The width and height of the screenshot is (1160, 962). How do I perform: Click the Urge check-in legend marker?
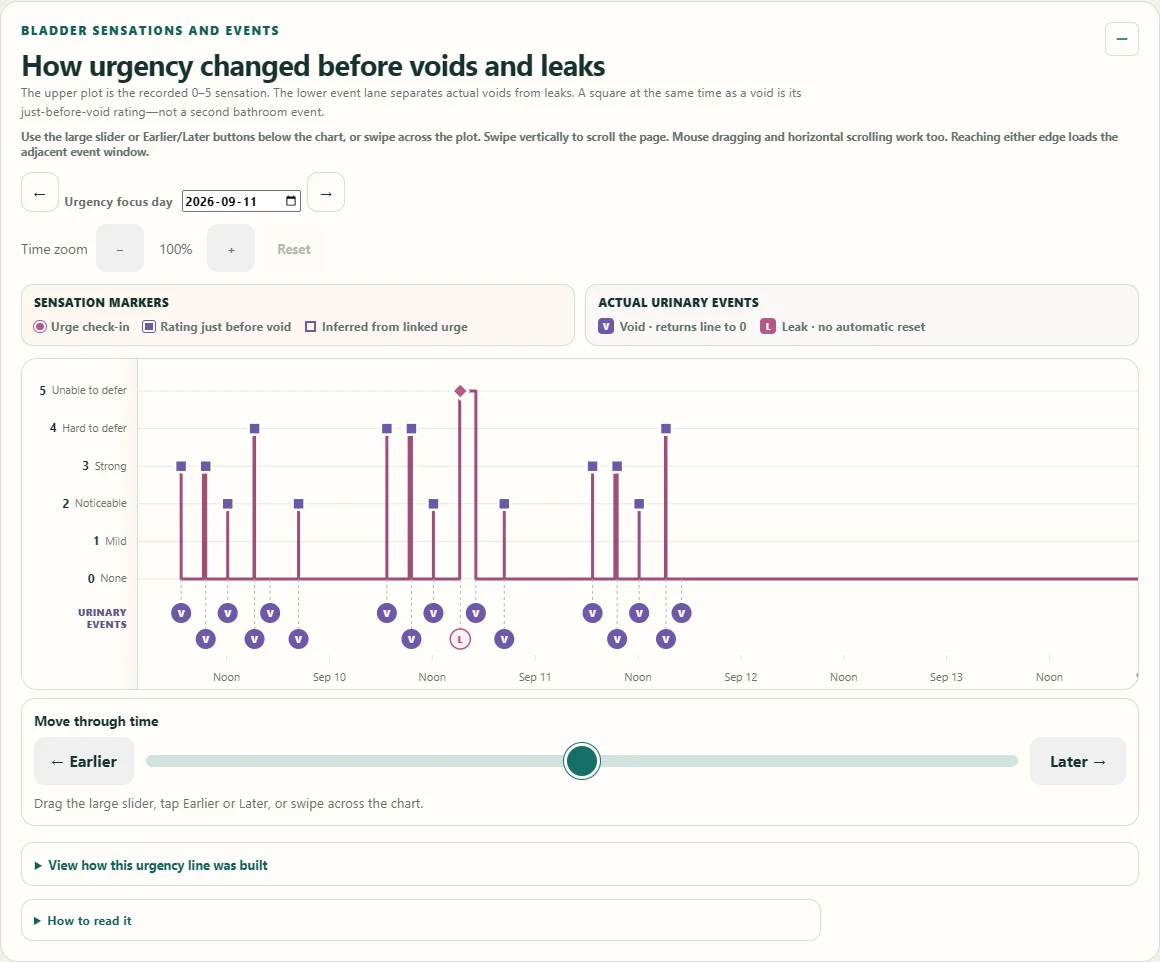(40, 327)
